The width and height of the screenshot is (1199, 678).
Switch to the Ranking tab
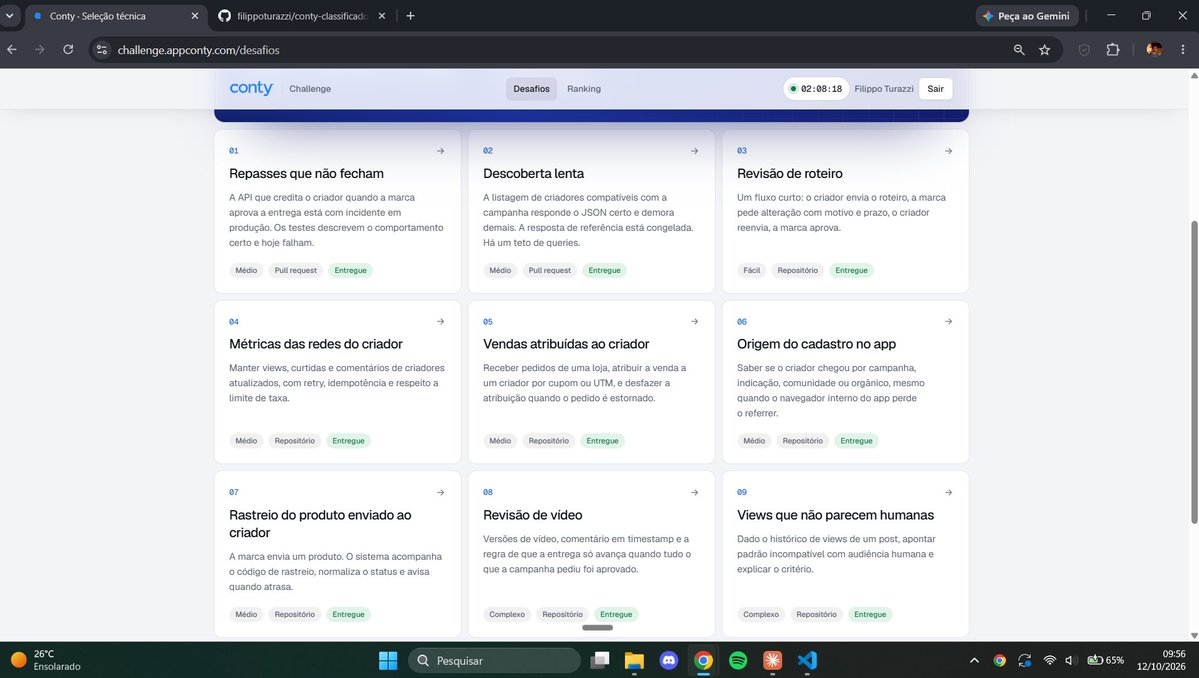tap(583, 89)
